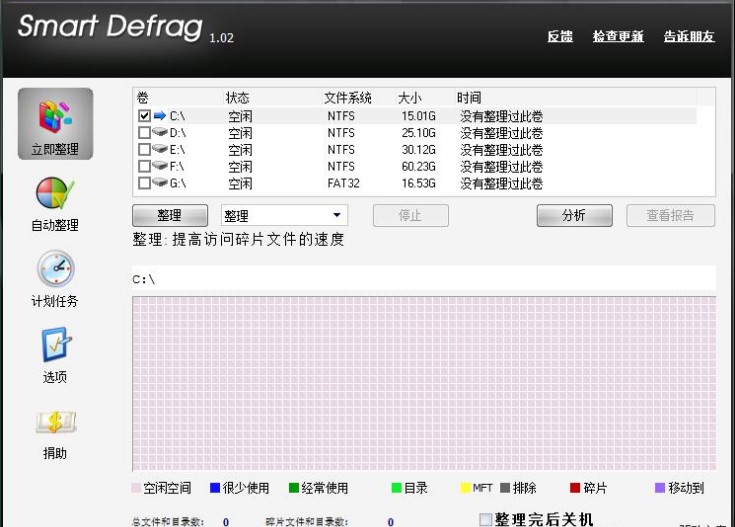Enable 整理完后关机 shutdown checkbox
Image resolution: width=735 pixels, height=527 pixels.
pyautogui.click(x=486, y=519)
